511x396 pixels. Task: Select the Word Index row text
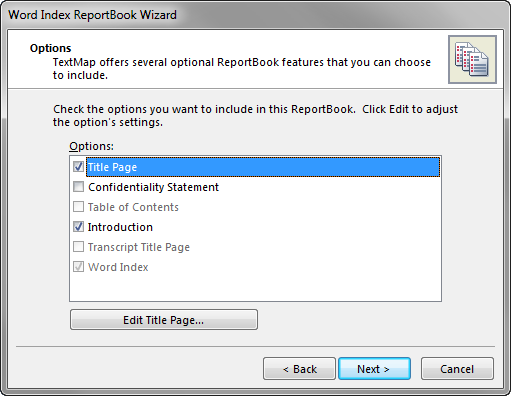click(x=118, y=267)
